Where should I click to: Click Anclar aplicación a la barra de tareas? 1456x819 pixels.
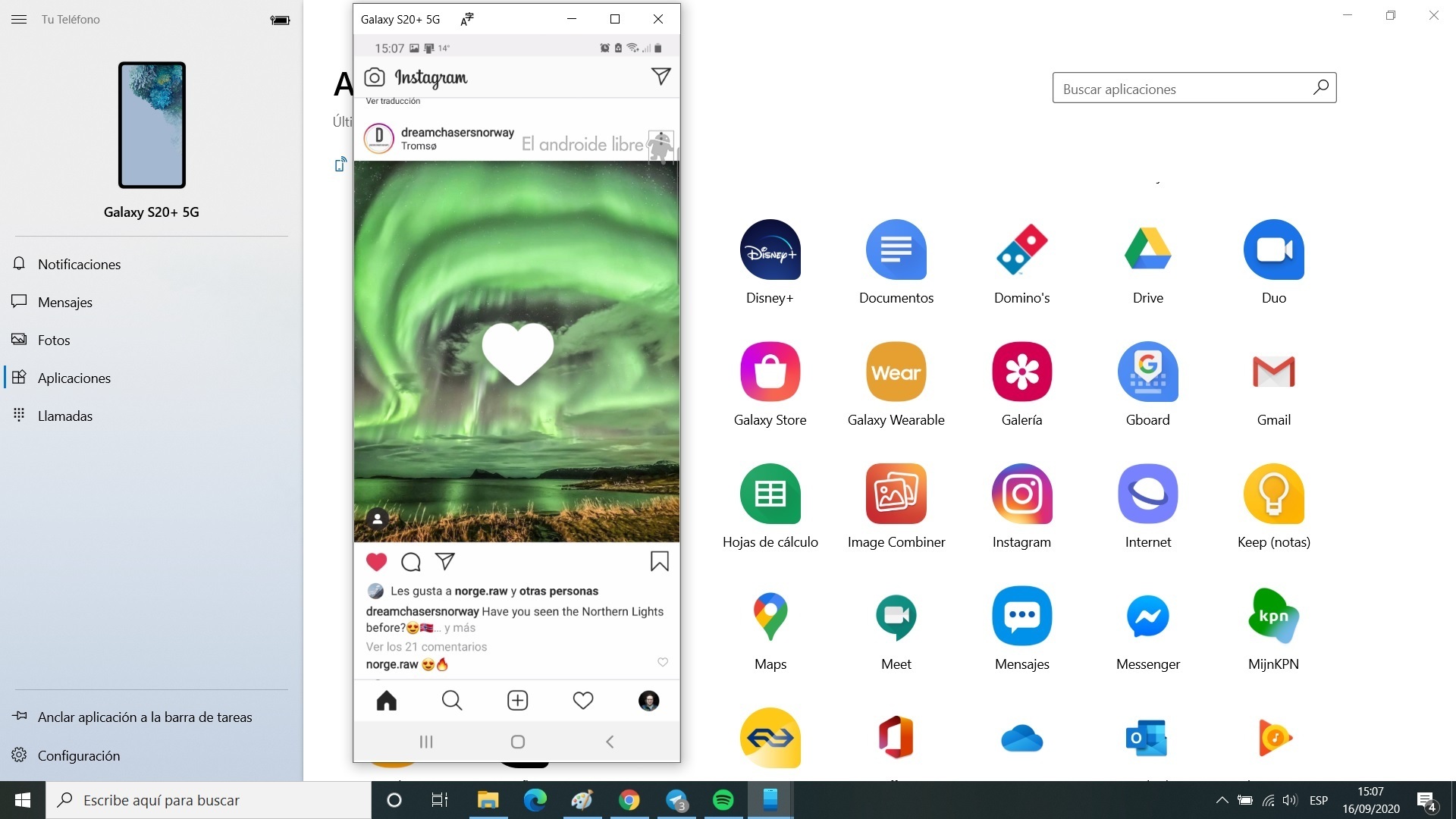(x=152, y=717)
